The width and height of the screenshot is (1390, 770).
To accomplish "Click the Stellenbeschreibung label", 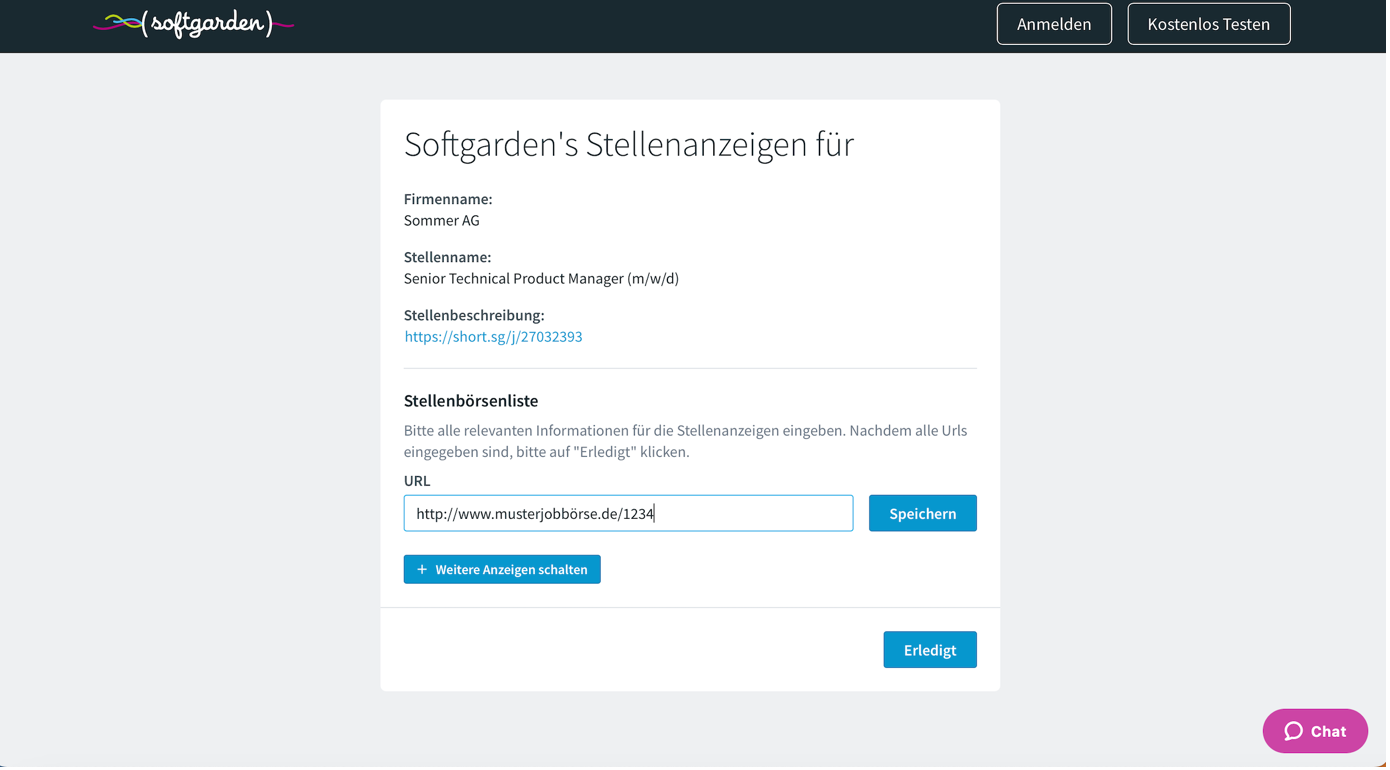I will (474, 315).
